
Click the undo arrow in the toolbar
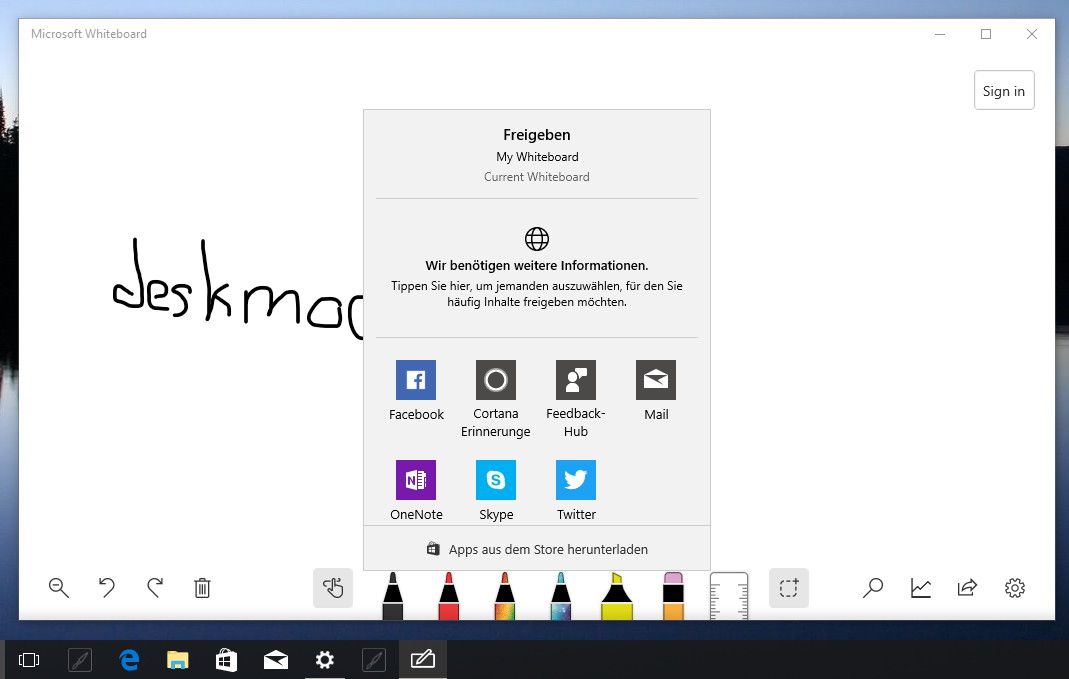[x=106, y=588]
